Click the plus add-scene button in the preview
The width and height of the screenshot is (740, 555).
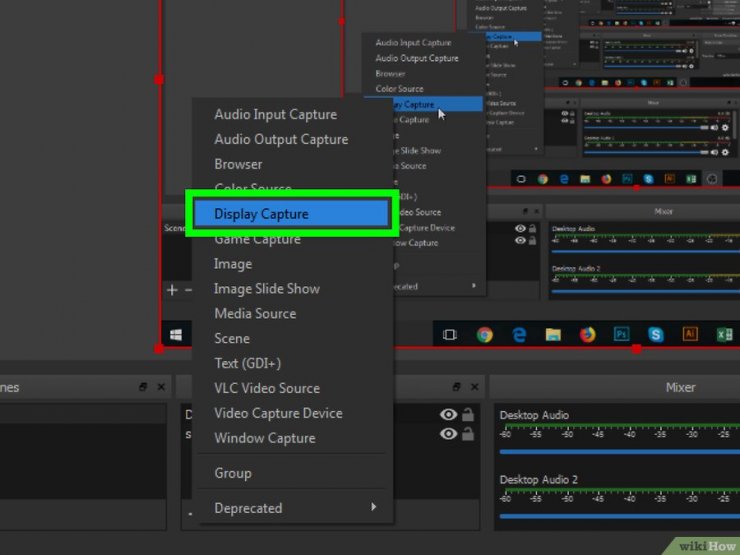click(172, 290)
